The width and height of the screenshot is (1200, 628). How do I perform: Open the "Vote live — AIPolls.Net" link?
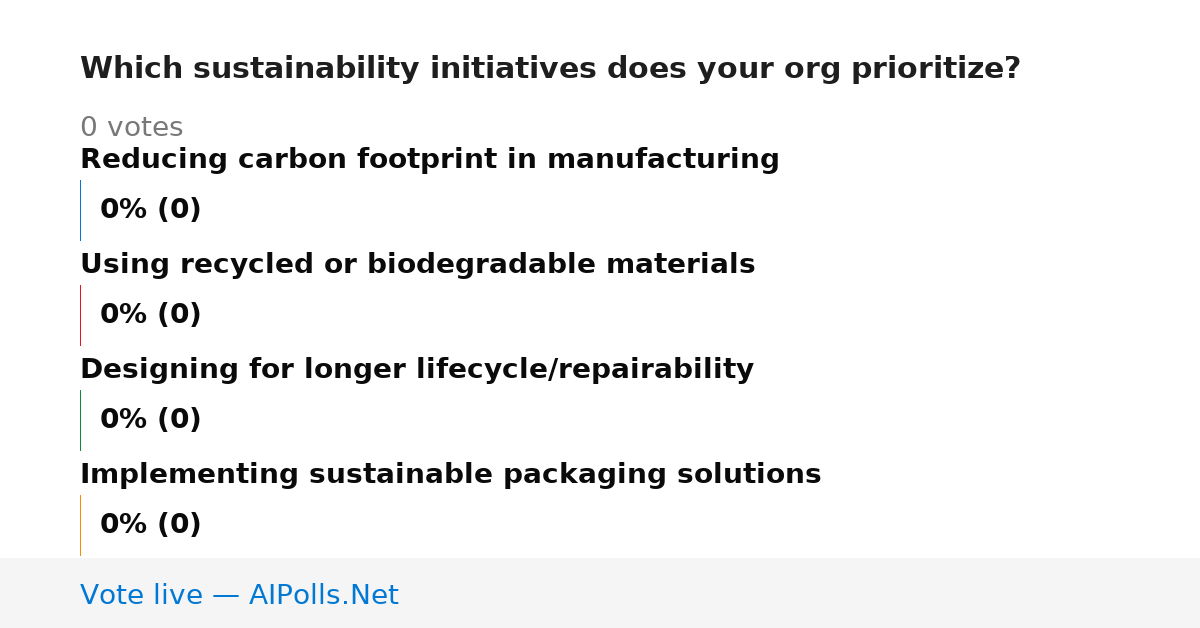239,596
